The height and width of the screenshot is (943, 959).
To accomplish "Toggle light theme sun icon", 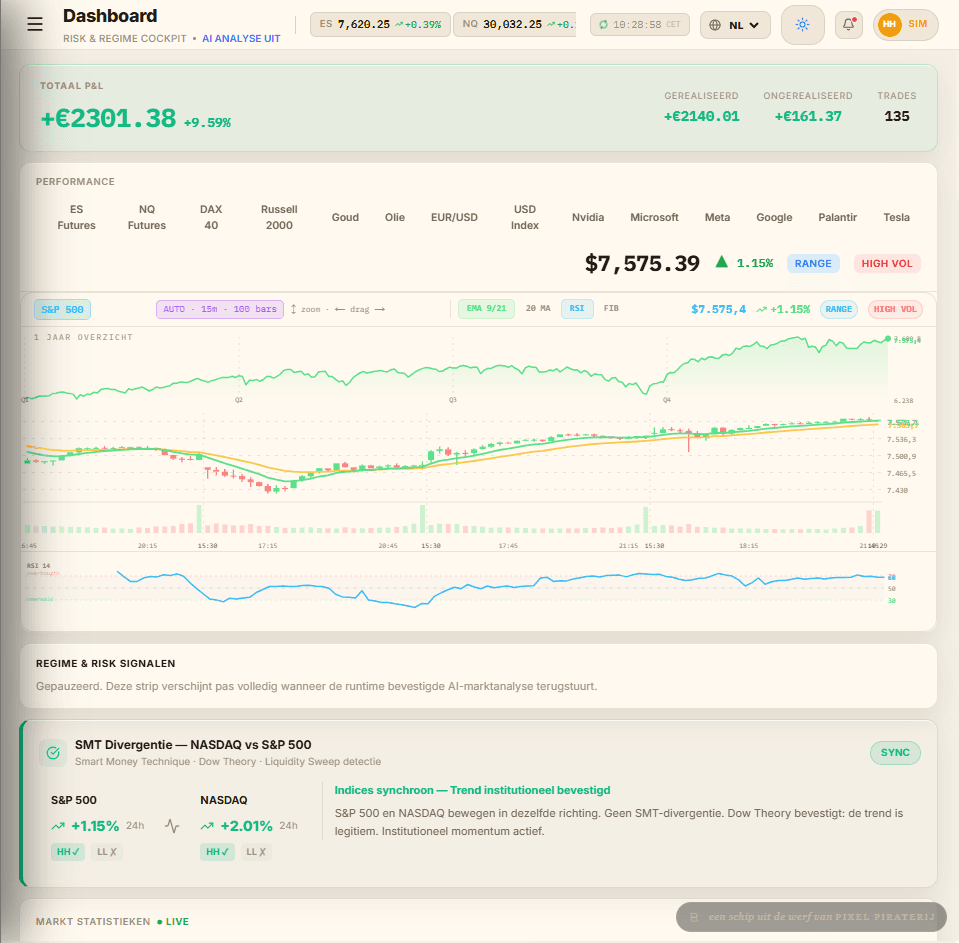I will [802, 24].
